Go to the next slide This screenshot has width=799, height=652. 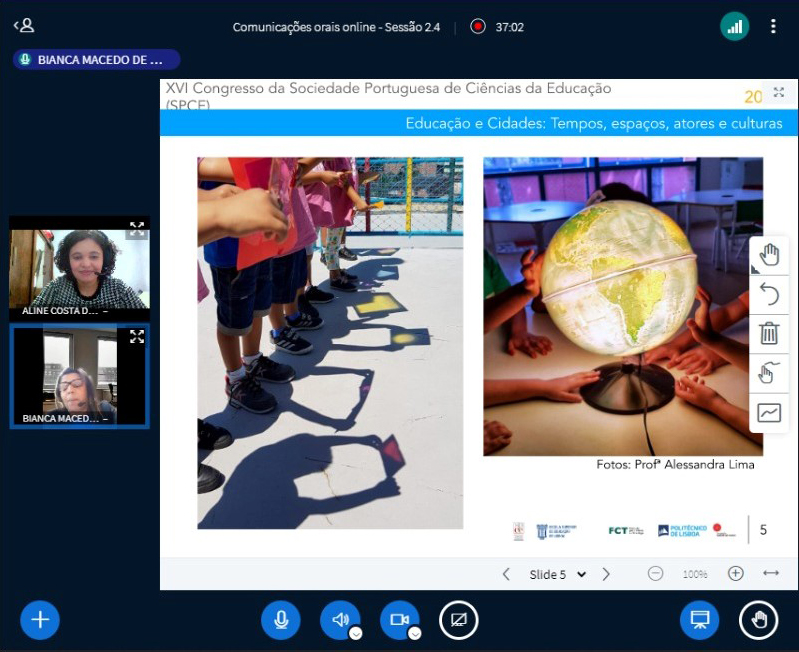[606, 574]
